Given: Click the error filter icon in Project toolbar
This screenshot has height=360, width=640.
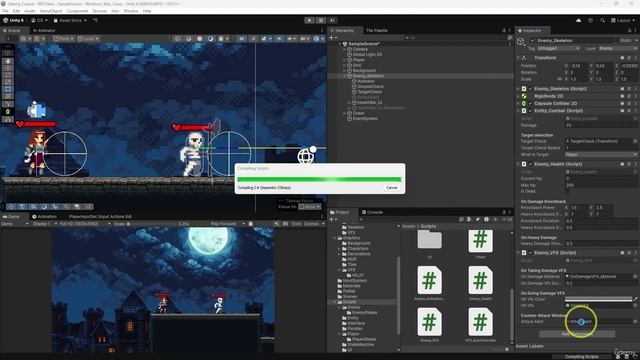Looking at the screenshot, I should coord(486,219).
